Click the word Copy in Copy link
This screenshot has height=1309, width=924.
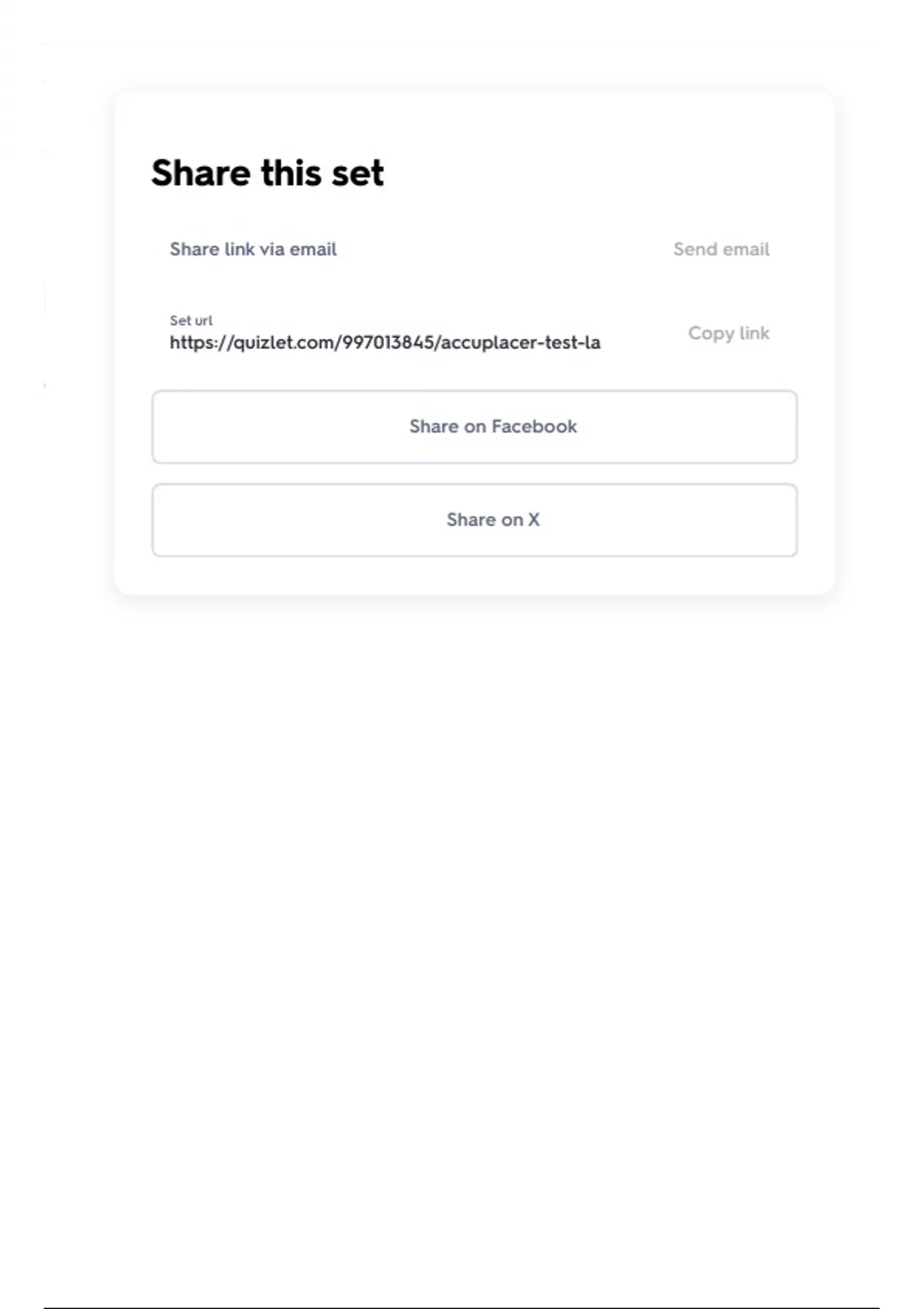pyautogui.click(x=711, y=333)
